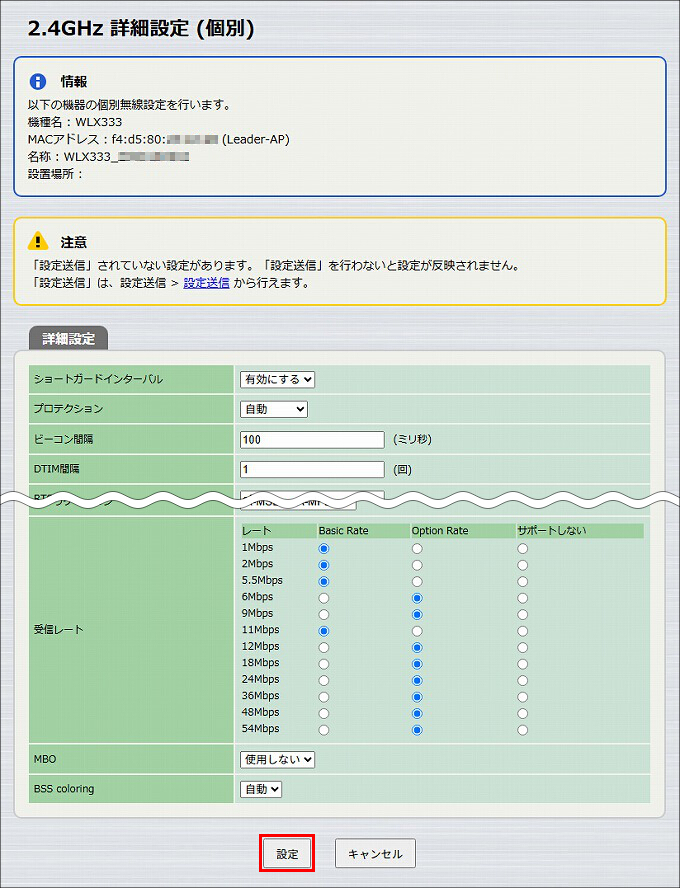680x888 pixels.
Task: Select Basic Rate for 6Mbps
Action: [324, 597]
